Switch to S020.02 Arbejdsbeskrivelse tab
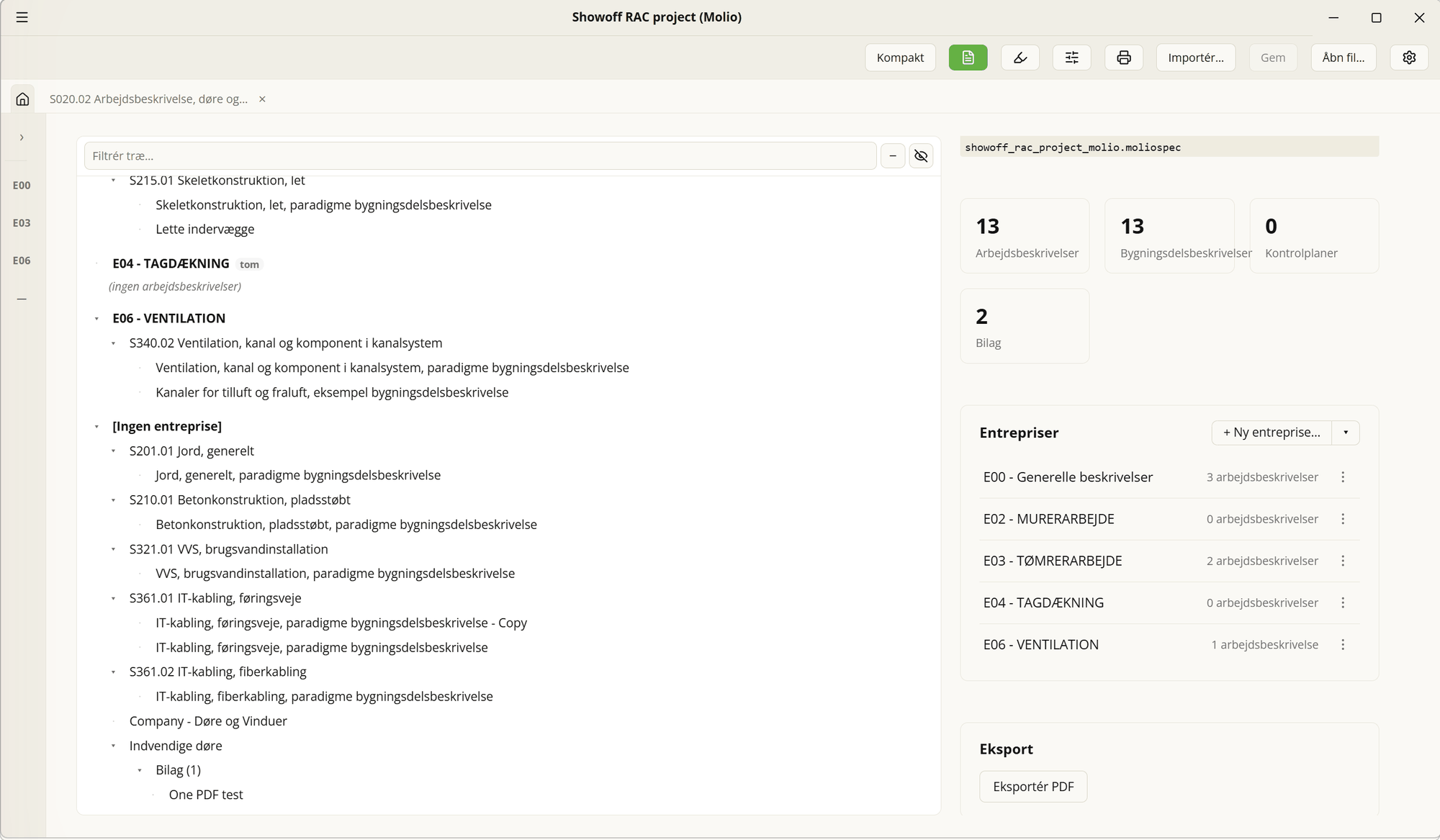Image resolution: width=1440 pixels, height=840 pixels. (x=148, y=99)
